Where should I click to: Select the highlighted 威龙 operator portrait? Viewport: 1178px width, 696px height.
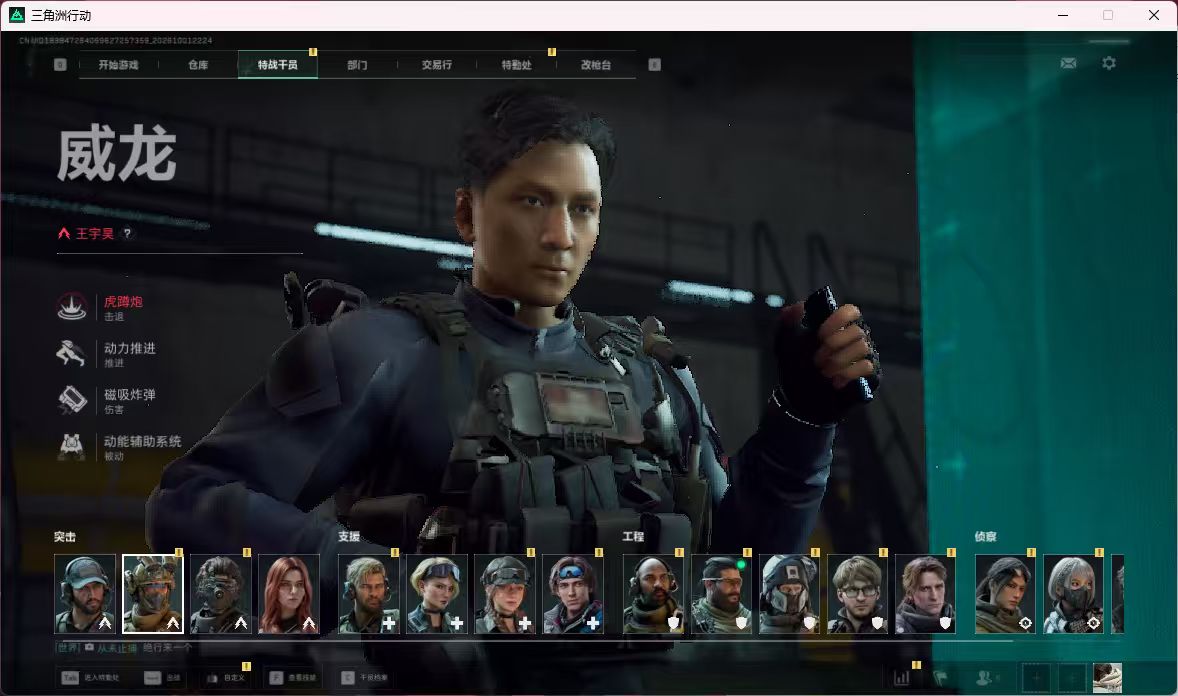click(x=153, y=594)
